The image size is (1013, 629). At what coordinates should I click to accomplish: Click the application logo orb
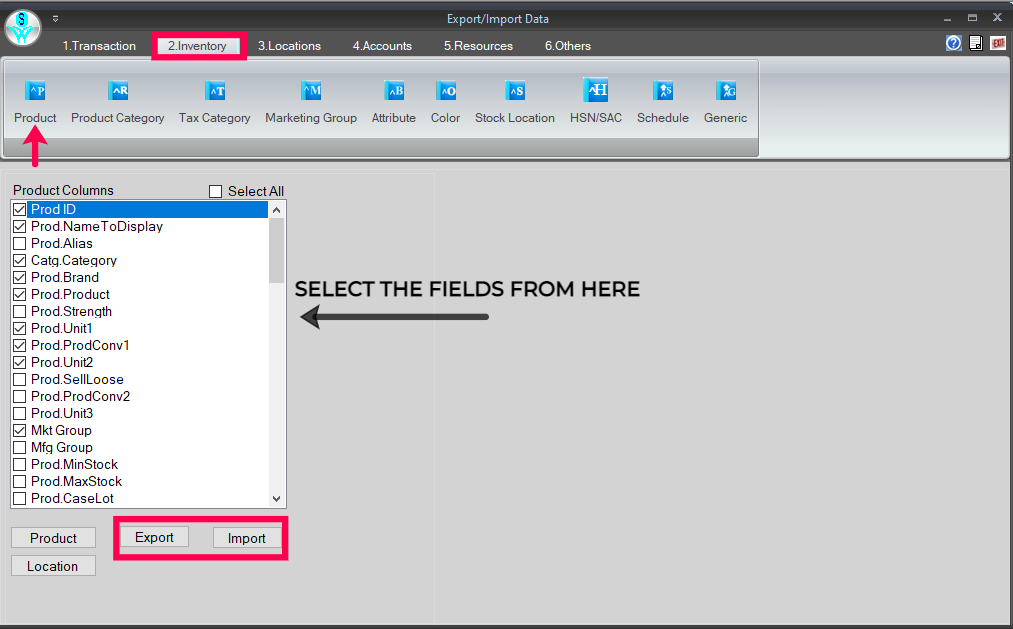(x=23, y=28)
